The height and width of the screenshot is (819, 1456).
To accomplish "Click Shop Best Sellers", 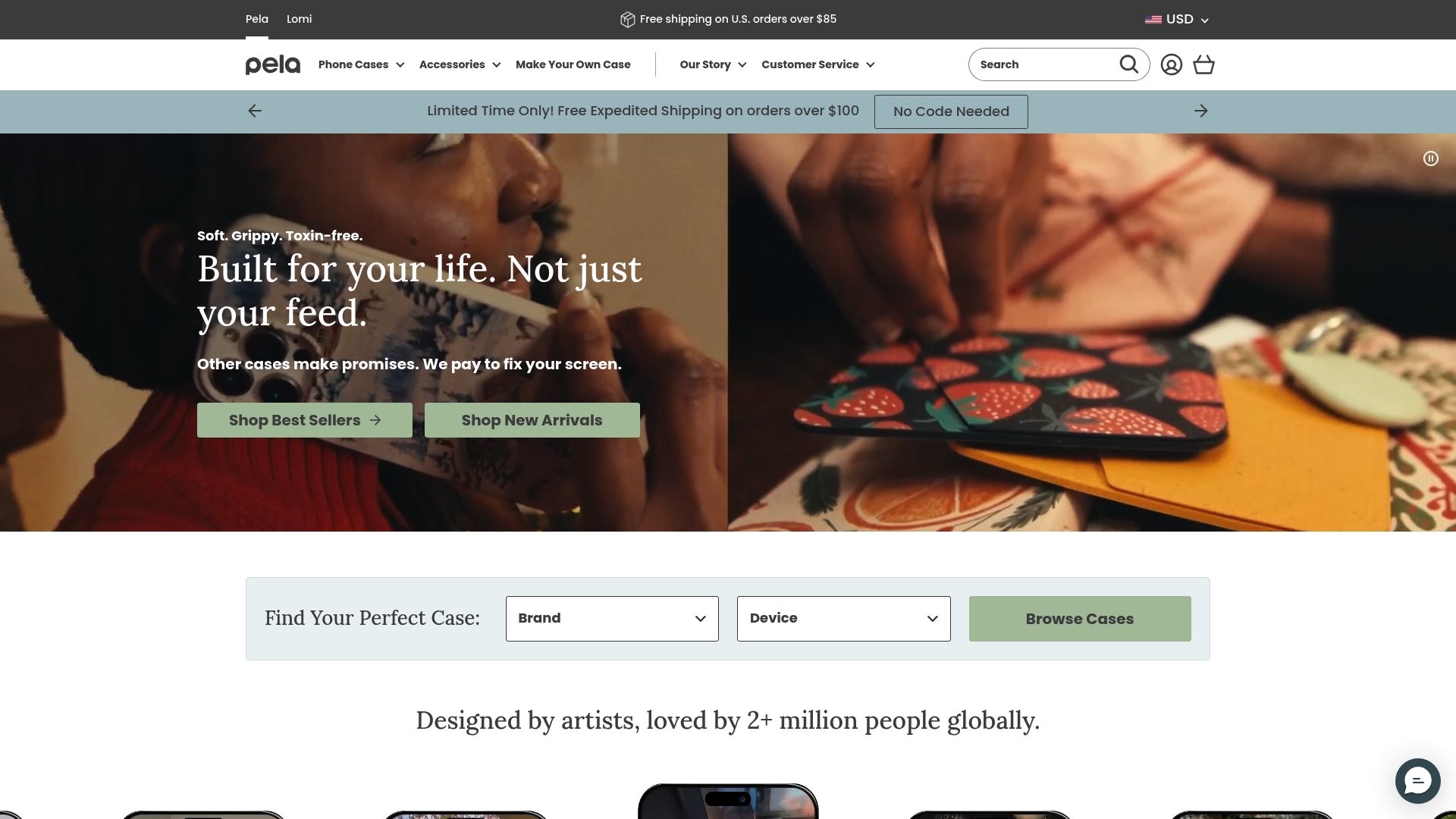I will 304,419.
